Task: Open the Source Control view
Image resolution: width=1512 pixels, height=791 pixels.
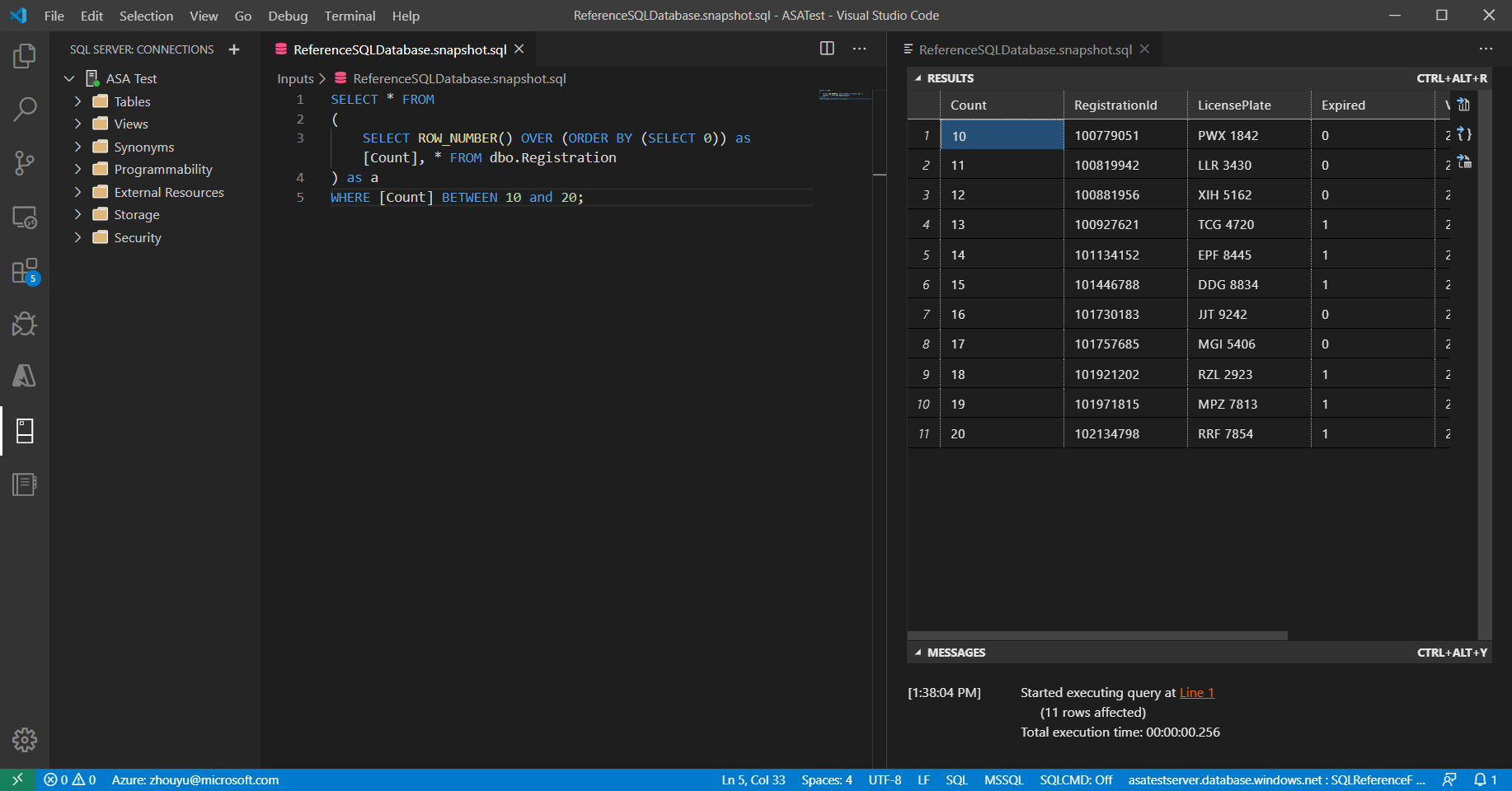Action: pos(25,163)
